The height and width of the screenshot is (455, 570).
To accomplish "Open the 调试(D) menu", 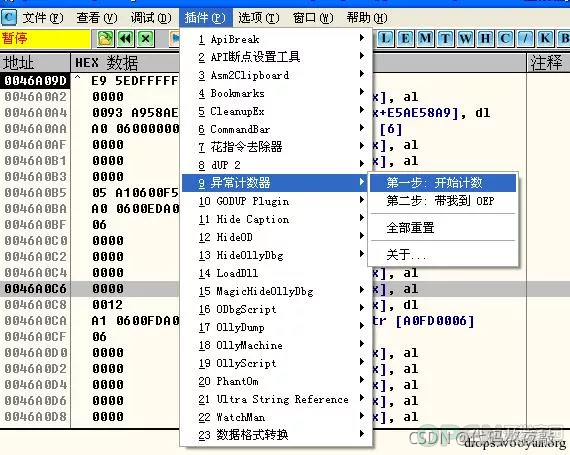I will tap(150, 17).
